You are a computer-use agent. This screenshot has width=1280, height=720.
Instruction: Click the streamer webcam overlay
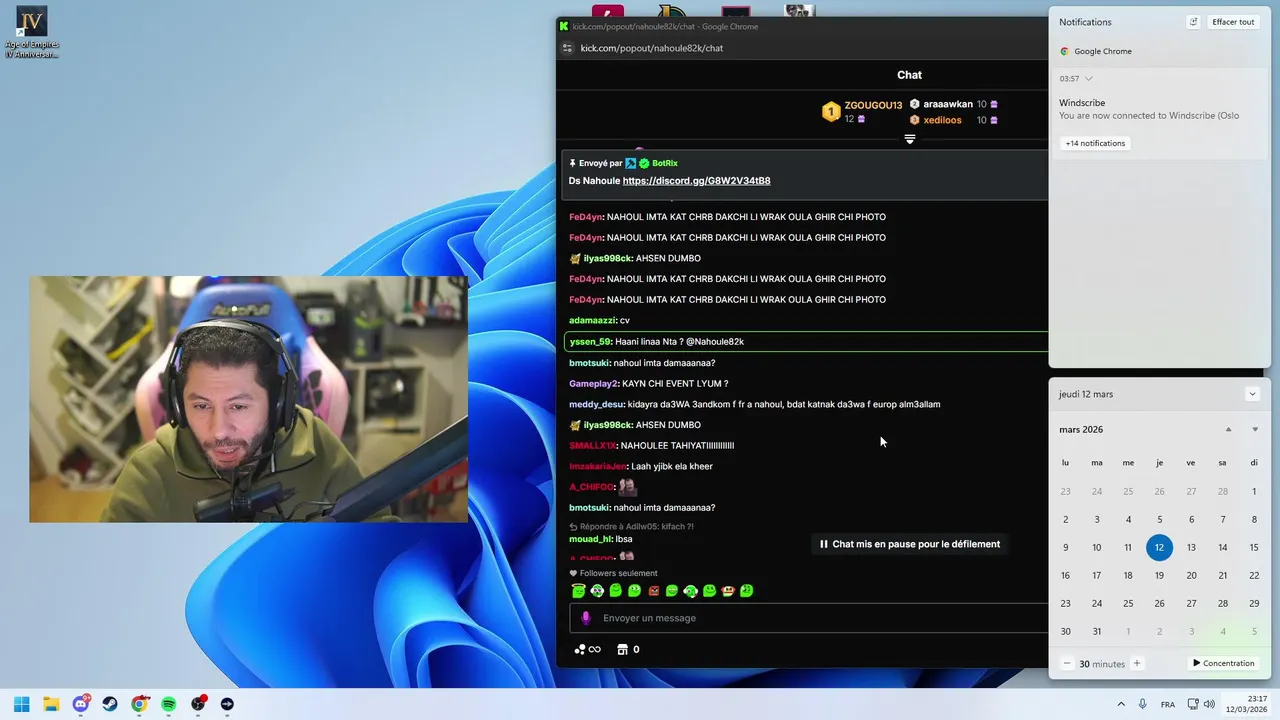tap(248, 399)
